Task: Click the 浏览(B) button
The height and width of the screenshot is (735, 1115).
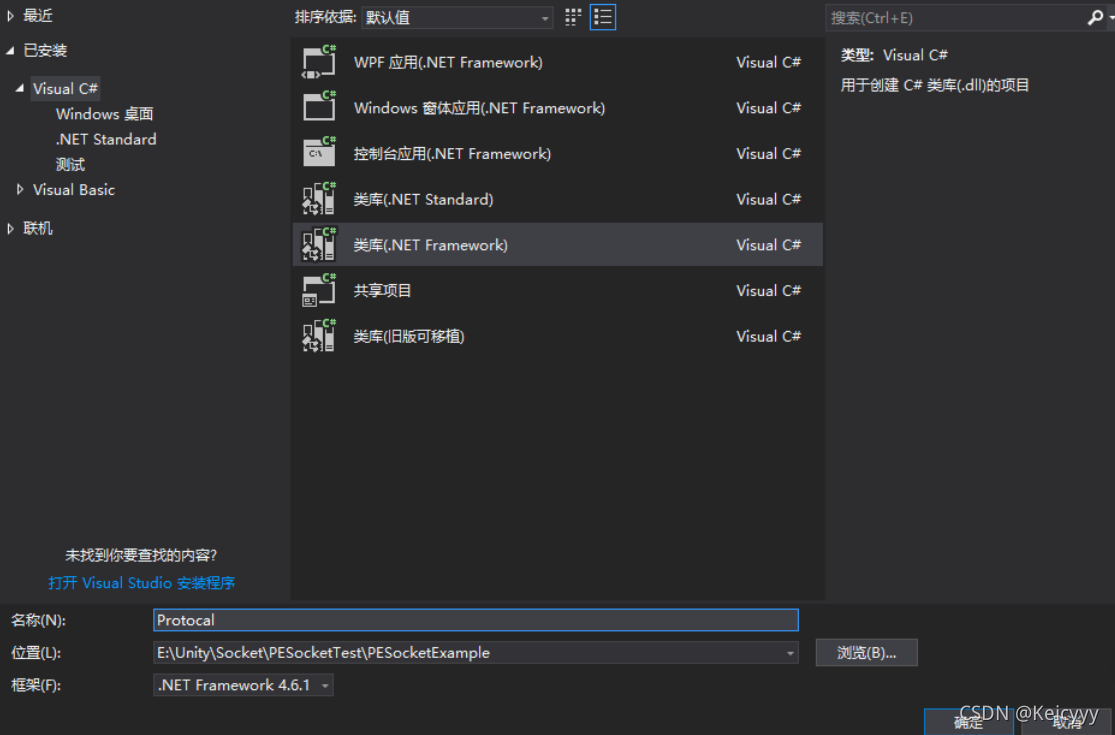Action: [866, 652]
